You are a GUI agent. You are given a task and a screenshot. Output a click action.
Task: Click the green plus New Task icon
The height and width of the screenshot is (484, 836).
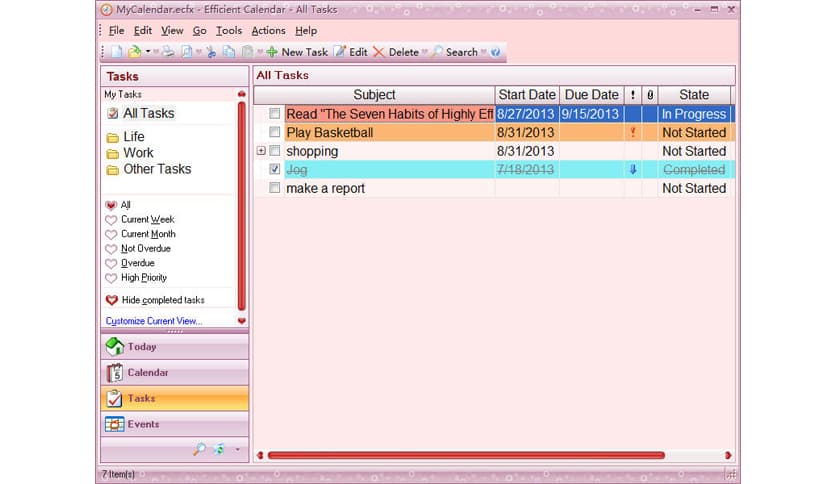(272, 52)
